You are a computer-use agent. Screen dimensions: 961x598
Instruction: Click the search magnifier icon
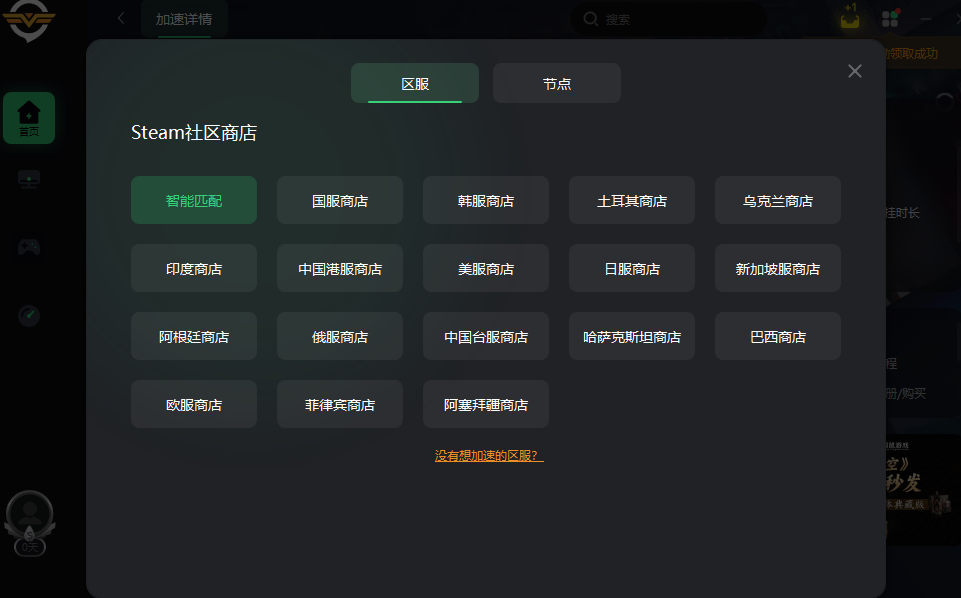590,19
